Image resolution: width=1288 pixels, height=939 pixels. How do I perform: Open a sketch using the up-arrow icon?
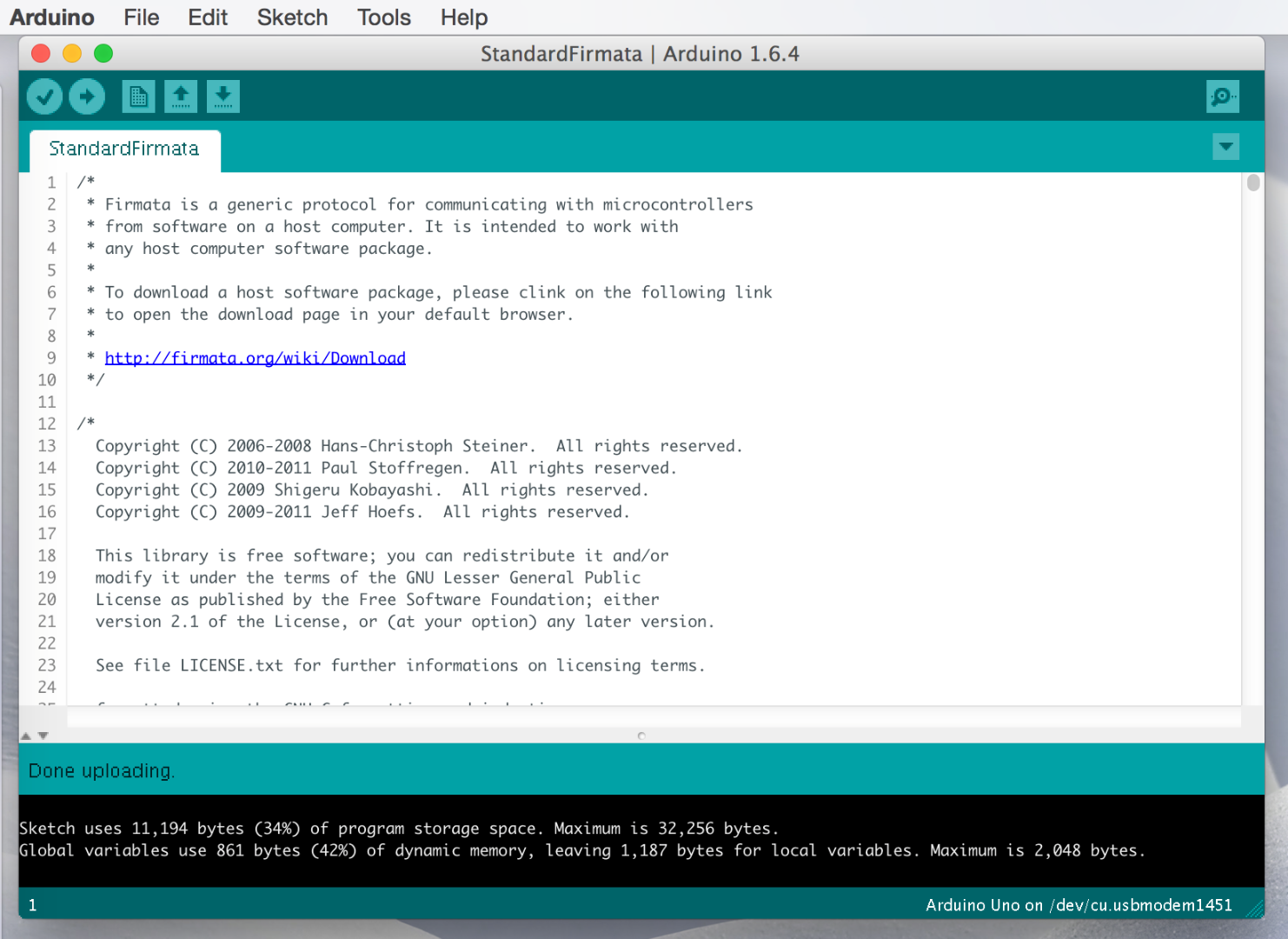point(181,96)
